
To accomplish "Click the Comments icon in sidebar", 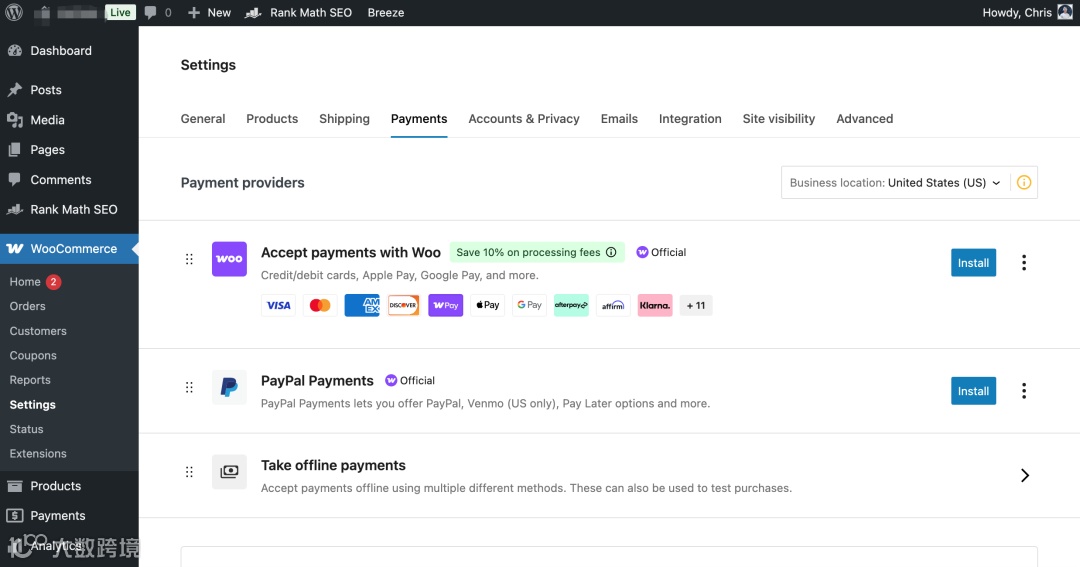I will click(14, 179).
